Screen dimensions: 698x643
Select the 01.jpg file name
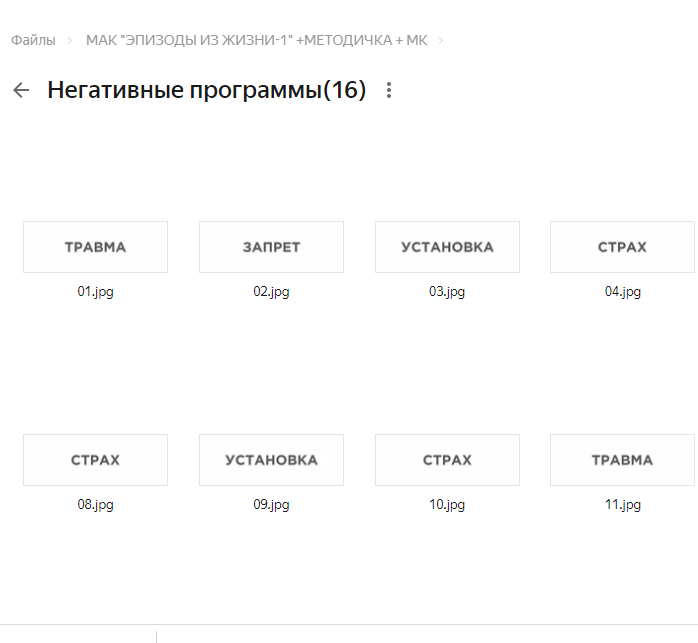tap(95, 292)
